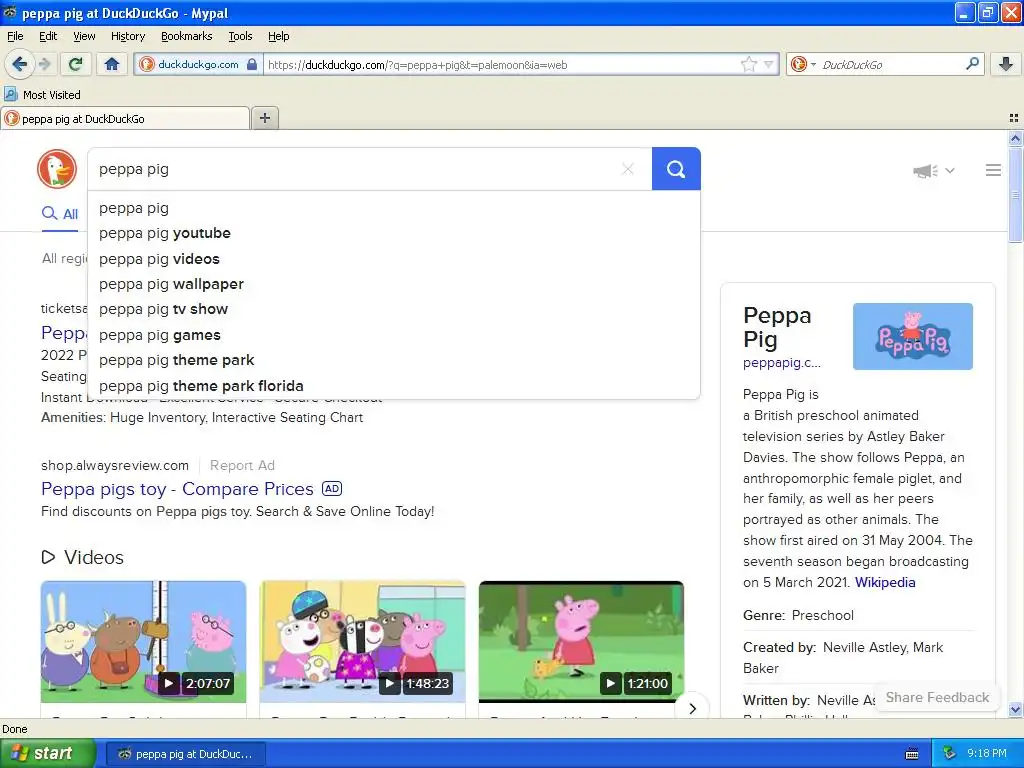Click the browser address bar URL

coord(500,65)
